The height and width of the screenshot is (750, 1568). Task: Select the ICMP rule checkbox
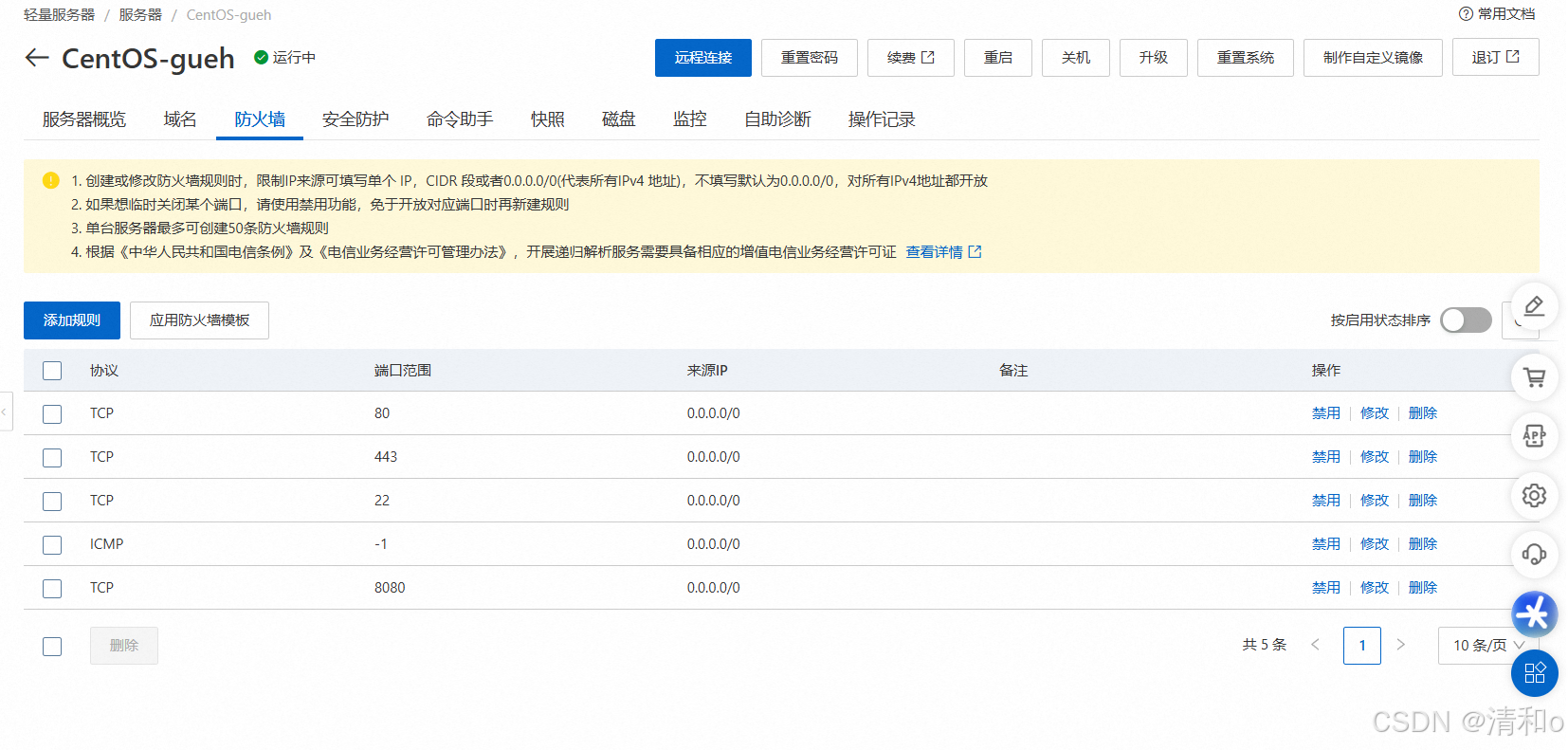click(x=52, y=545)
